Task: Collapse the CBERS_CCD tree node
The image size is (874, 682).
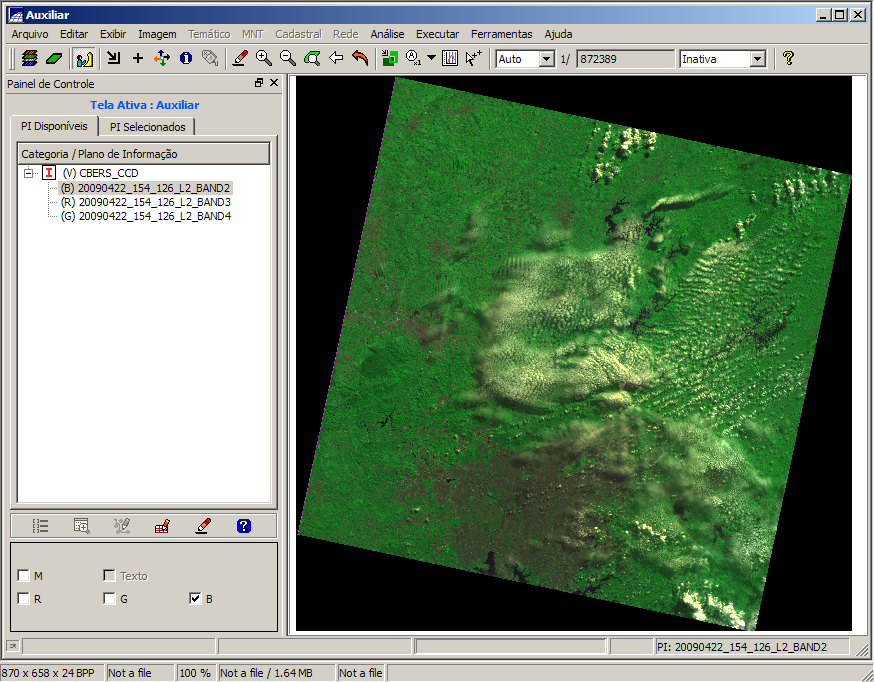Action: 28,173
